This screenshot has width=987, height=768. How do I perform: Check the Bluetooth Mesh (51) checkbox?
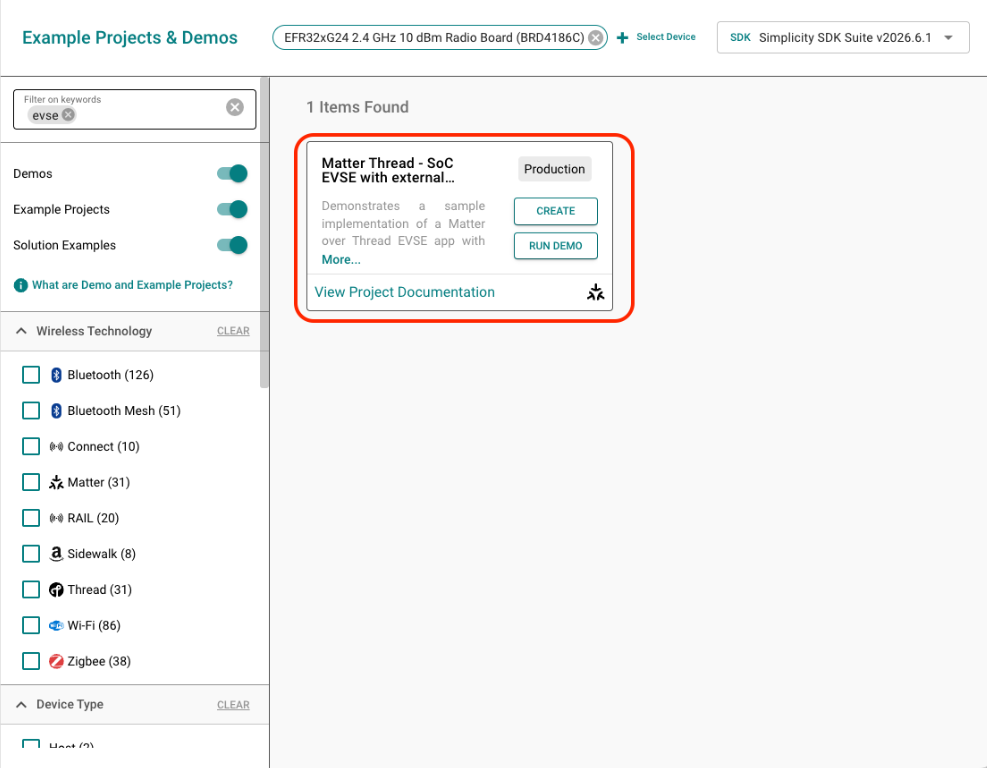[x=31, y=411]
